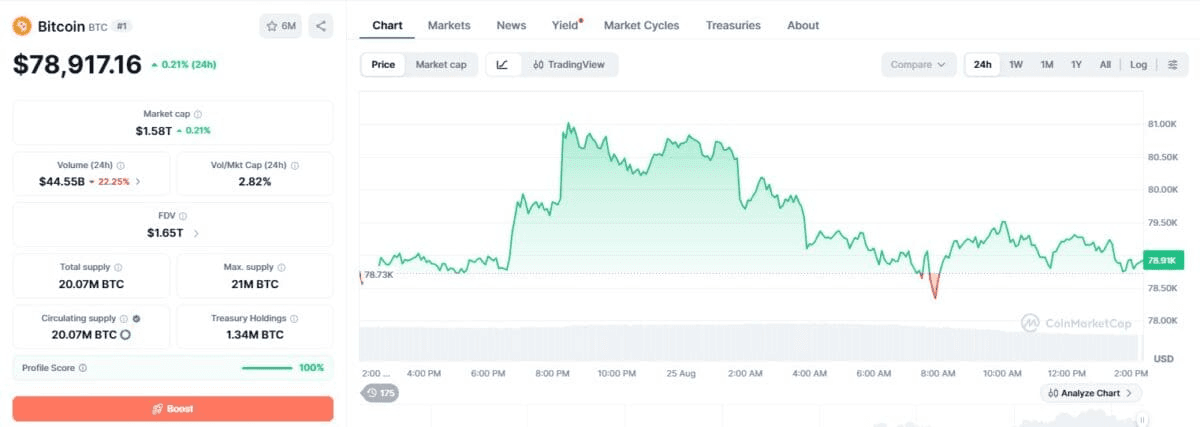
Task: Click the $1.58T market cap value
Action: pyautogui.click(x=154, y=130)
